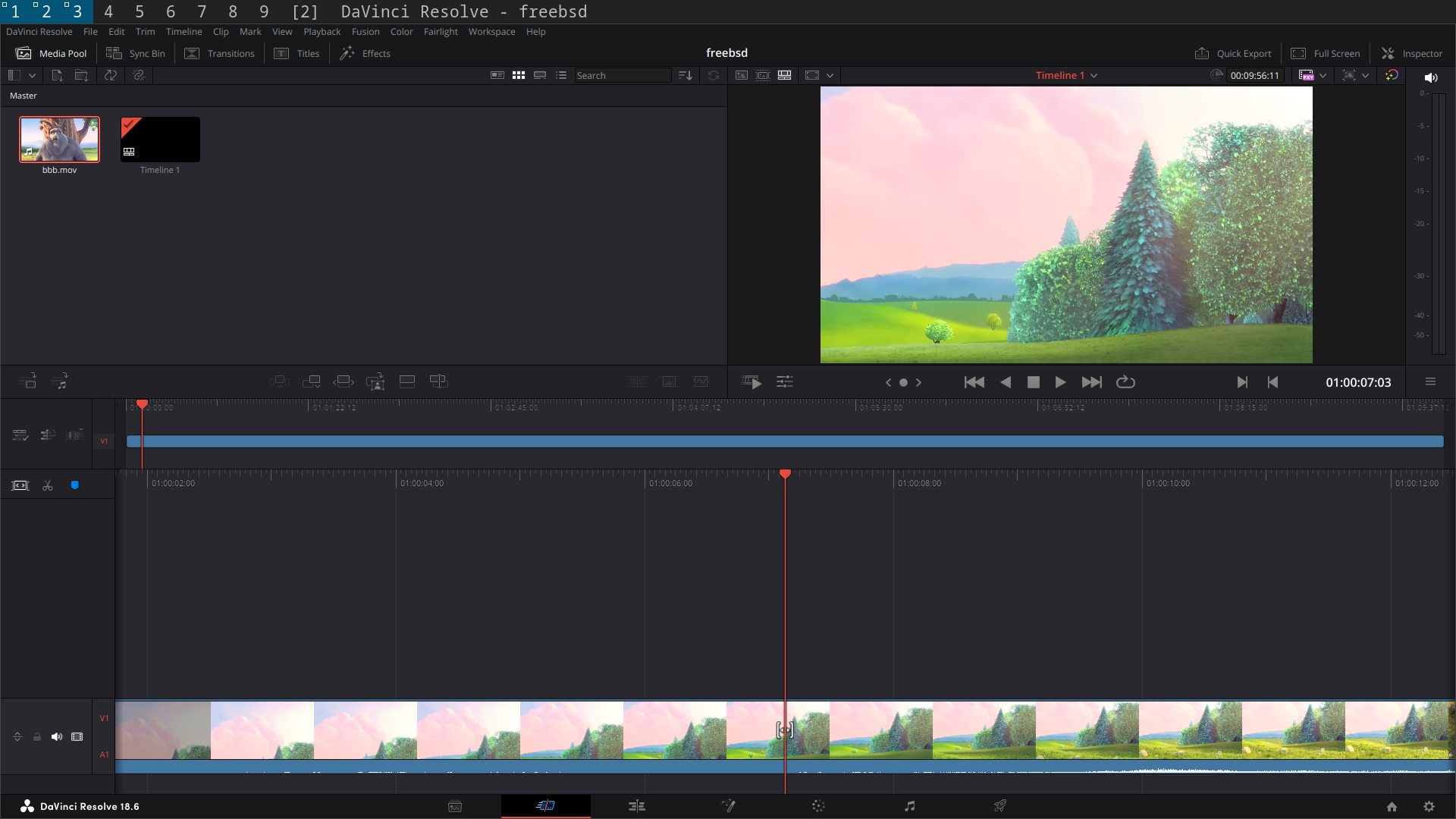Image resolution: width=1456 pixels, height=819 pixels.
Task: Switch to the Fairlight page
Action: coord(910,806)
